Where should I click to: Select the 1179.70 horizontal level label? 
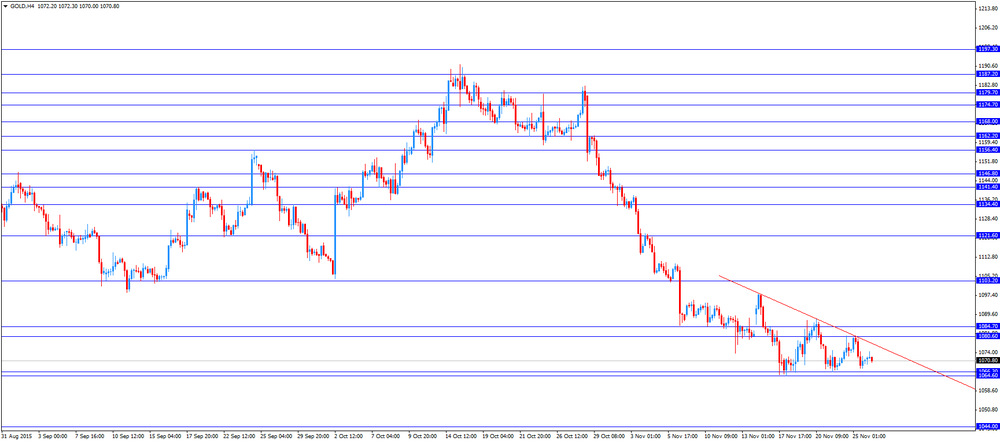coord(988,93)
